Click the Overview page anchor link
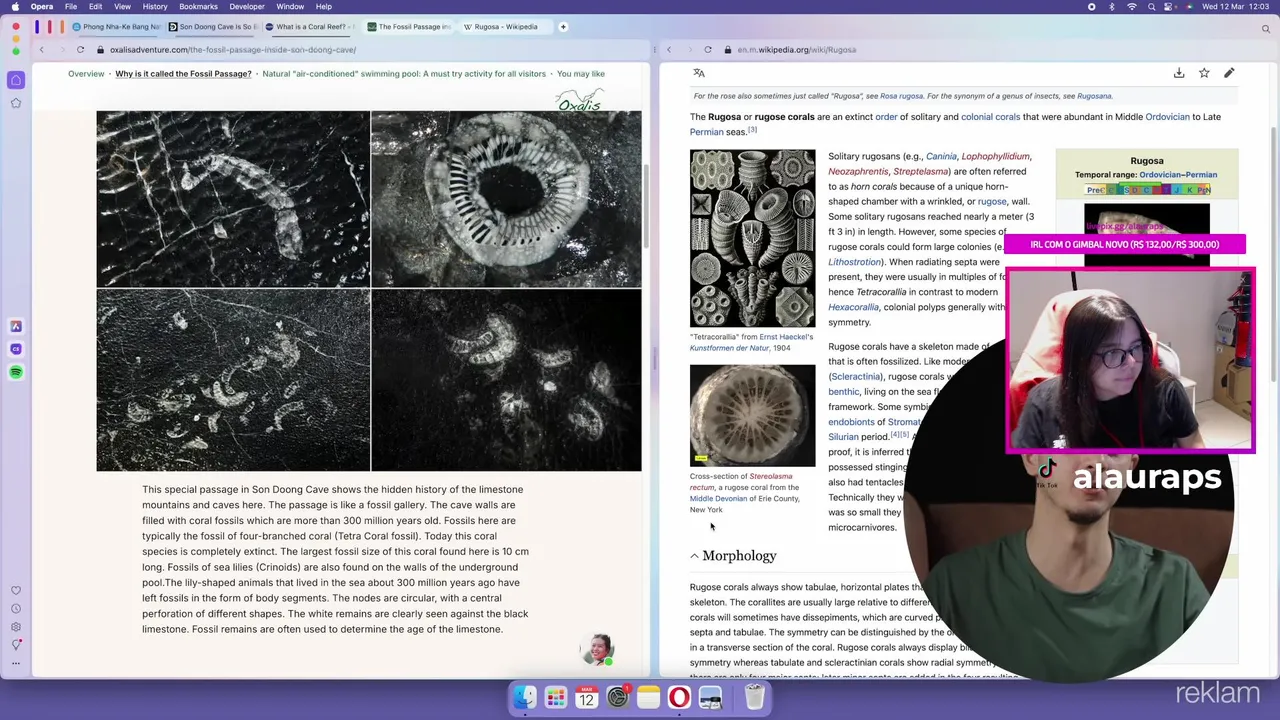 pyautogui.click(x=86, y=73)
